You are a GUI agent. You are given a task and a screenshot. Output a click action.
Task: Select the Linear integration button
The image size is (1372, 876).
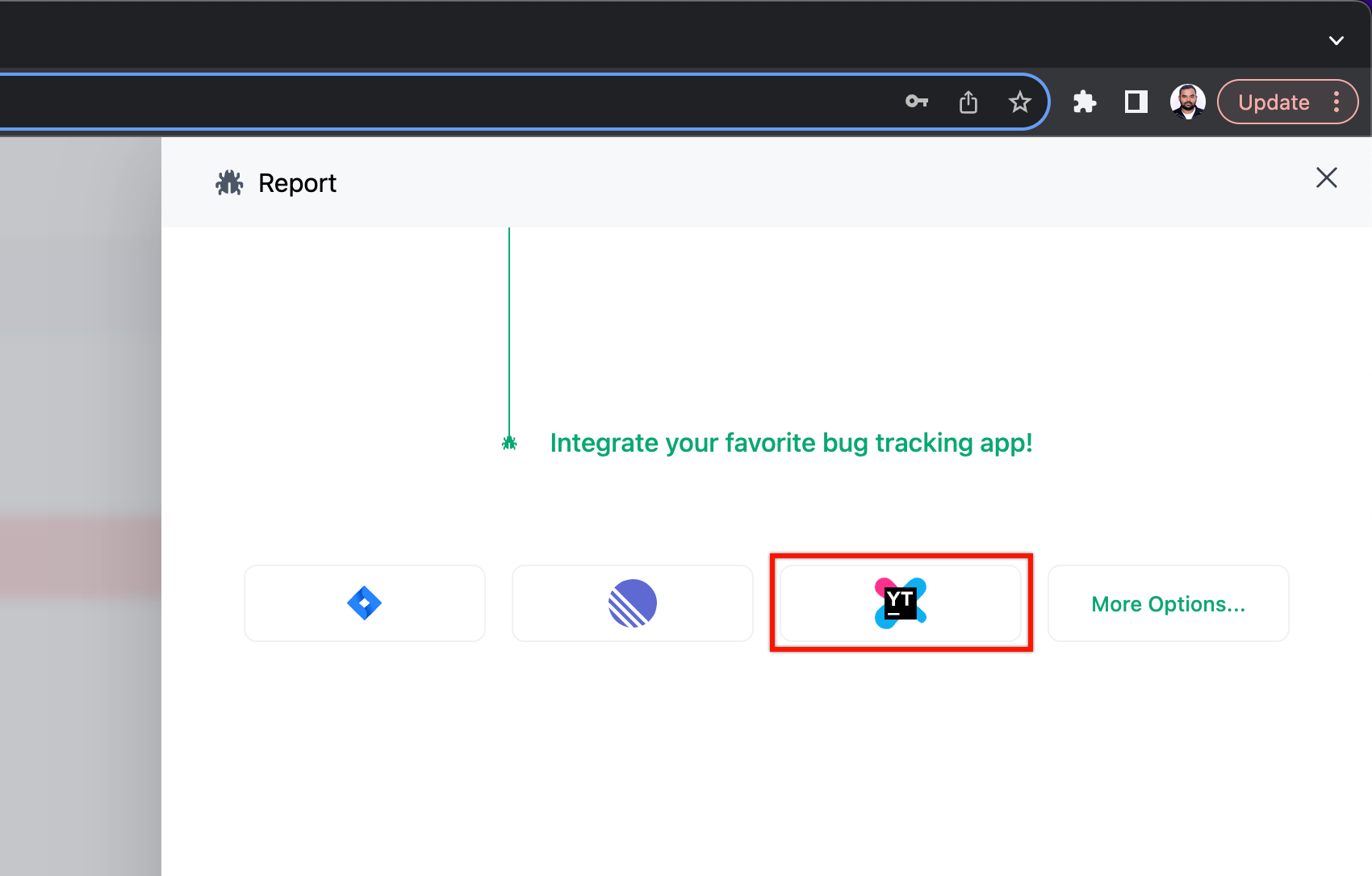coord(633,603)
